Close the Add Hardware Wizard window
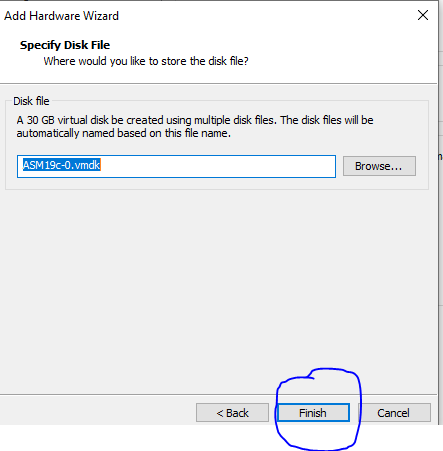The width and height of the screenshot is (443, 451). point(423,15)
